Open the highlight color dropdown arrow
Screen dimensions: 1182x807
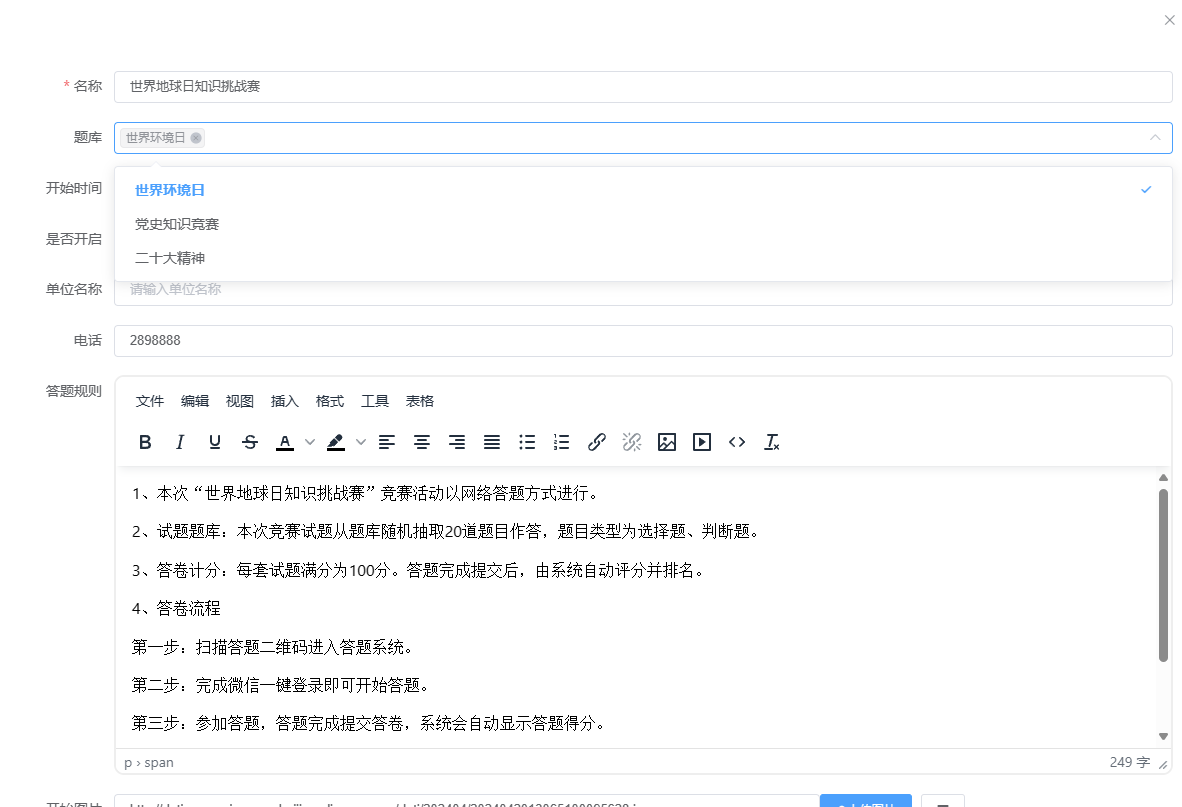pyautogui.click(x=360, y=442)
